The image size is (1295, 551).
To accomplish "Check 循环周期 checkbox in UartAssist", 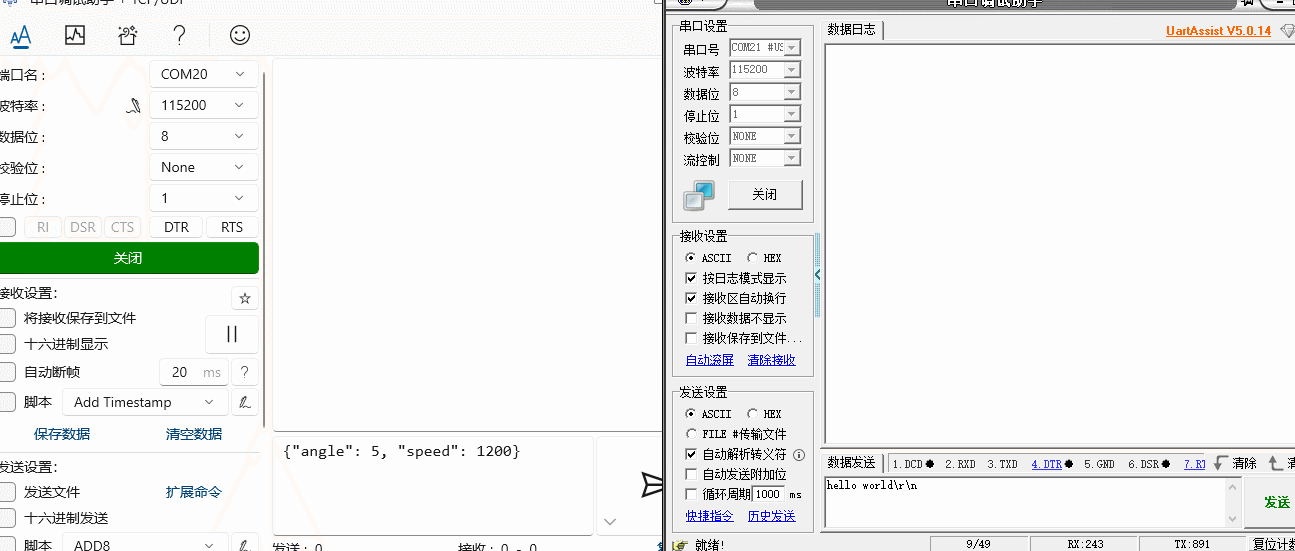I will [691, 494].
